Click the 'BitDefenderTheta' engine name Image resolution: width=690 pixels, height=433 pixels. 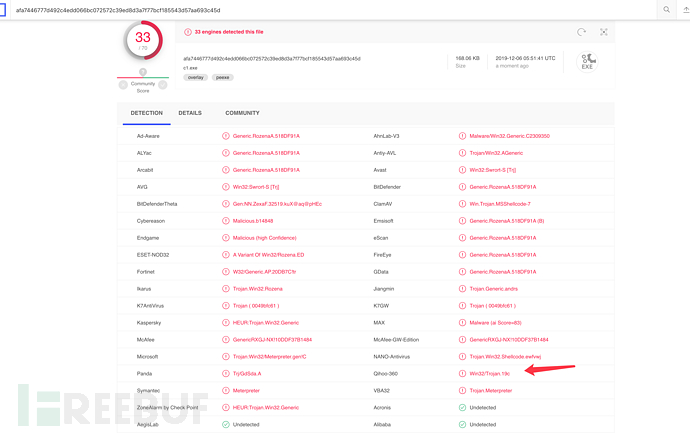(157, 204)
